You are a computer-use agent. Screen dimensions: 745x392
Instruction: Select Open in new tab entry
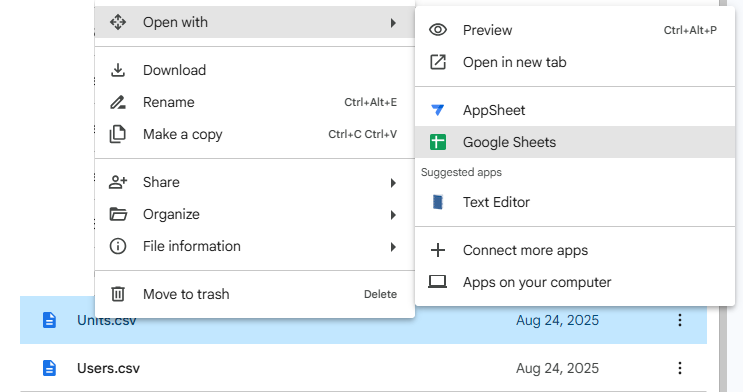[575, 62]
